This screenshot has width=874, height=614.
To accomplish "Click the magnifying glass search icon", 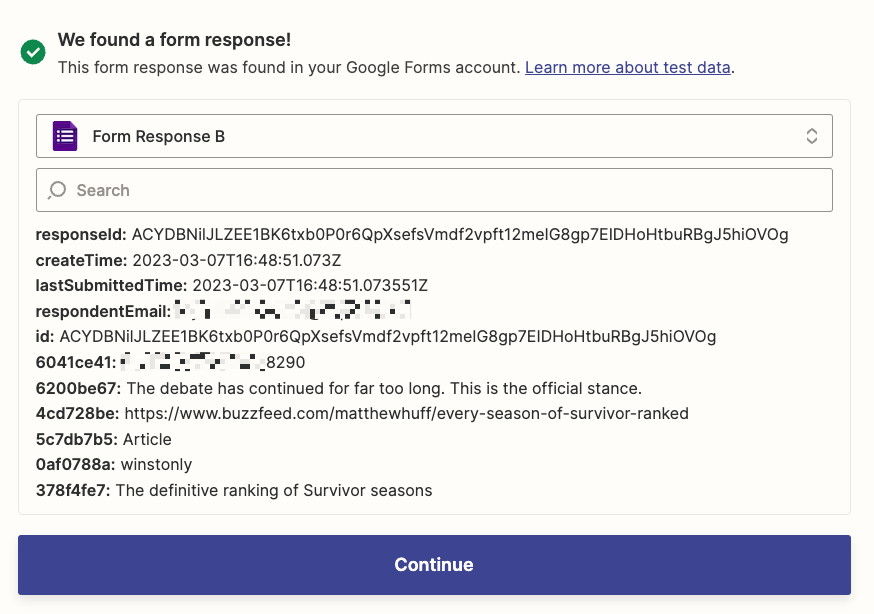I will [x=58, y=190].
